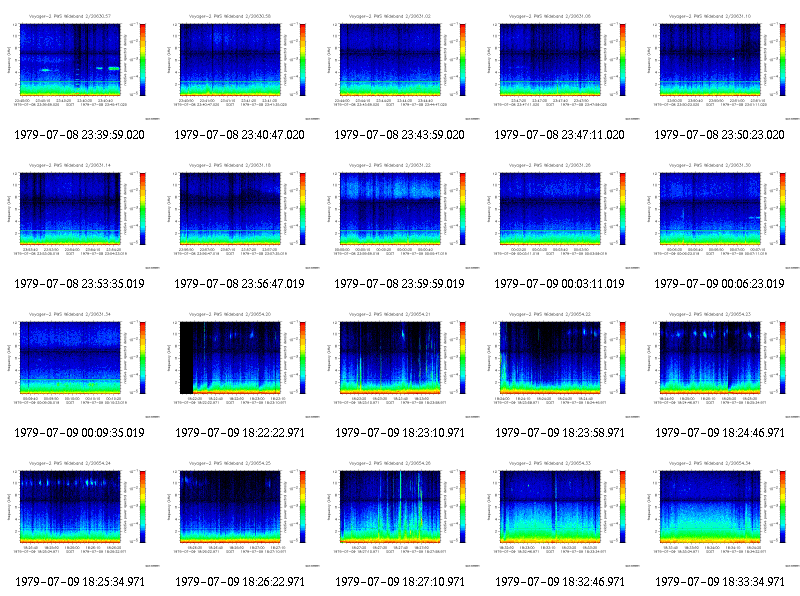This screenshot has width=800, height=596.
Task: Click the caption 1979-07-08 23:43:59.020
Action: tap(399, 135)
